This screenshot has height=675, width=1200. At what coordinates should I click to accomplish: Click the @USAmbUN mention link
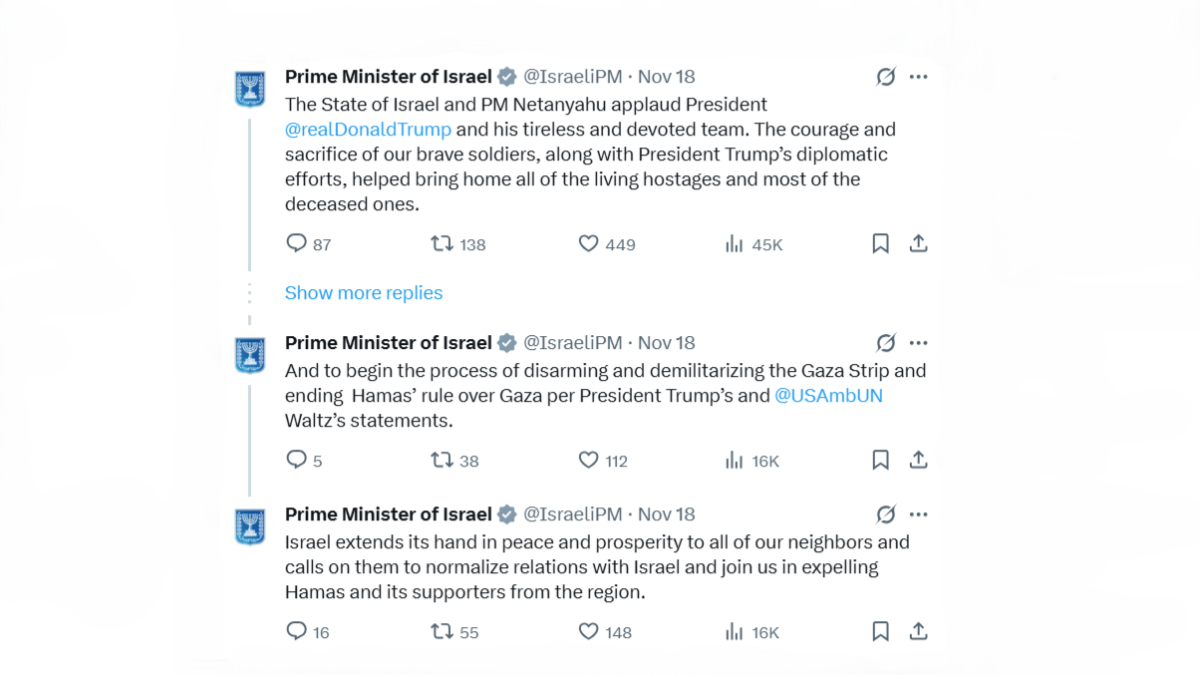(x=828, y=395)
